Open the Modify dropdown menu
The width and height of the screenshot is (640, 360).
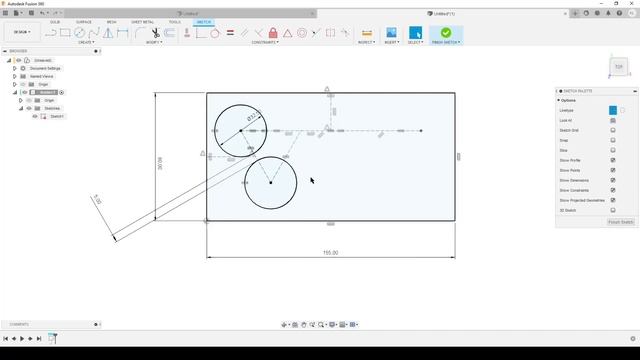pyautogui.click(x=154, y=42)
